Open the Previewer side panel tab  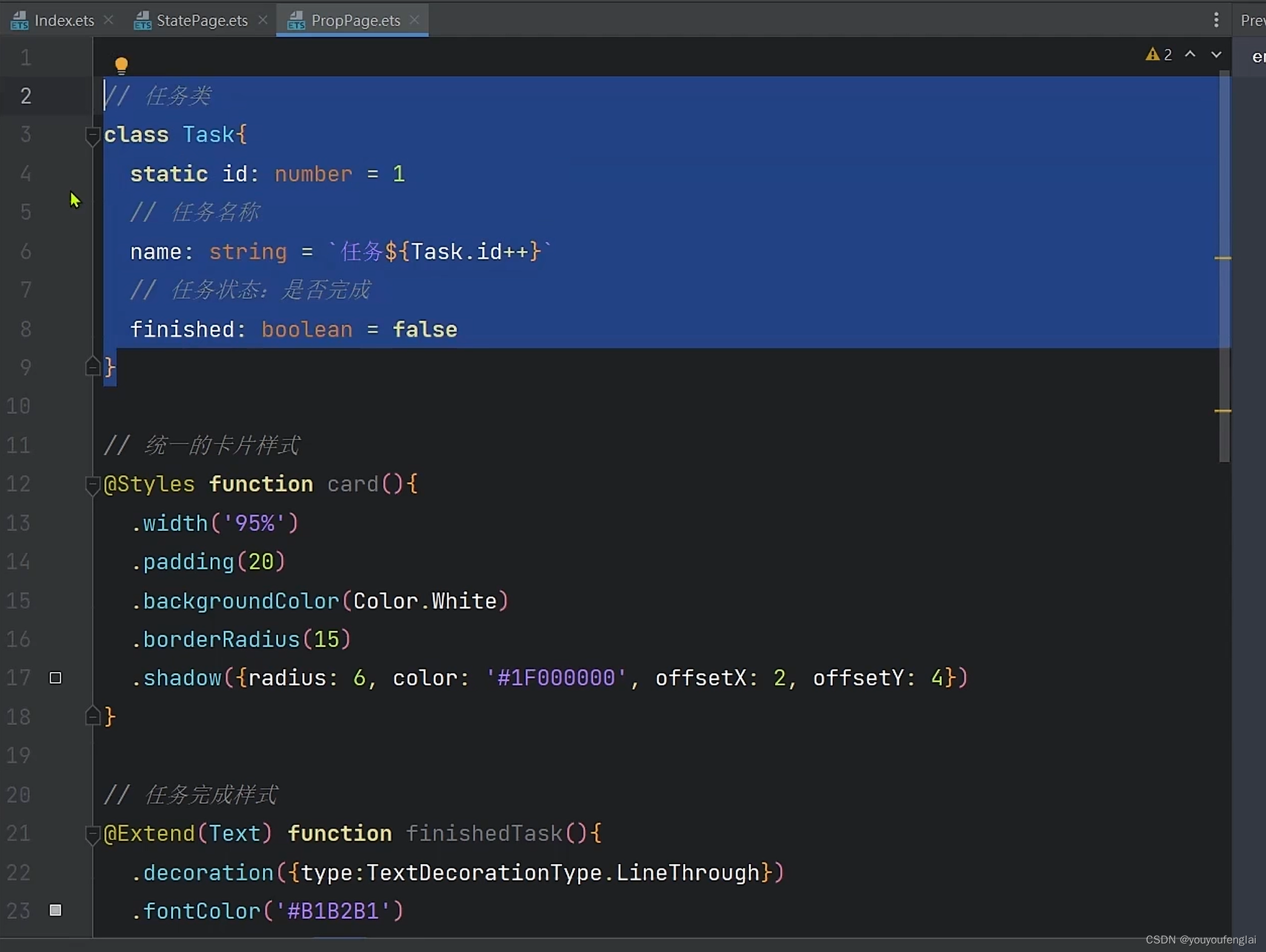click(x=1252, y=21)
